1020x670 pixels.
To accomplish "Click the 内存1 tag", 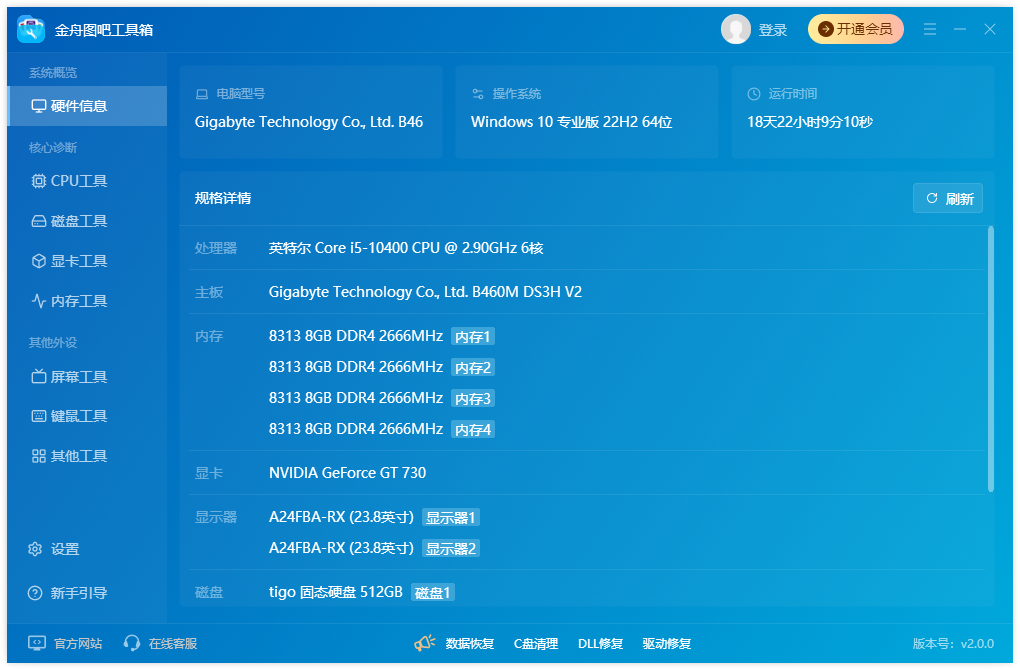I will pos(473,336).
